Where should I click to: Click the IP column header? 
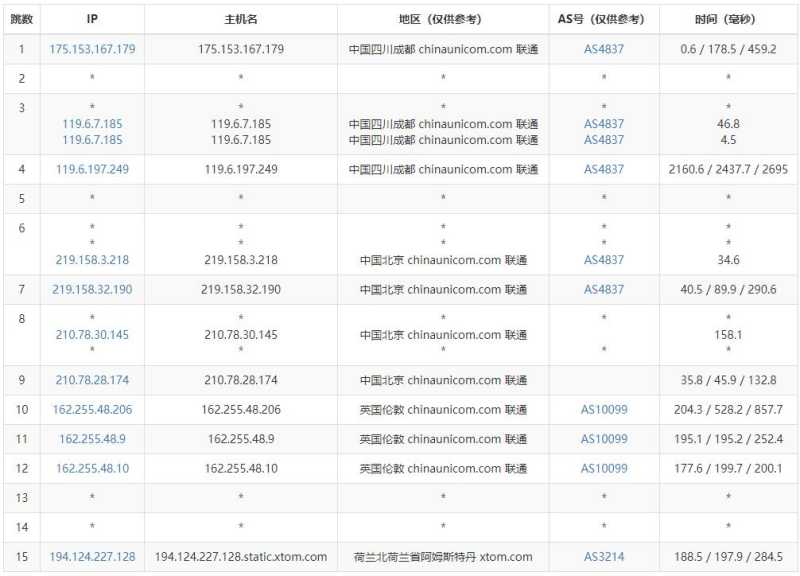(x=90, y=17)
